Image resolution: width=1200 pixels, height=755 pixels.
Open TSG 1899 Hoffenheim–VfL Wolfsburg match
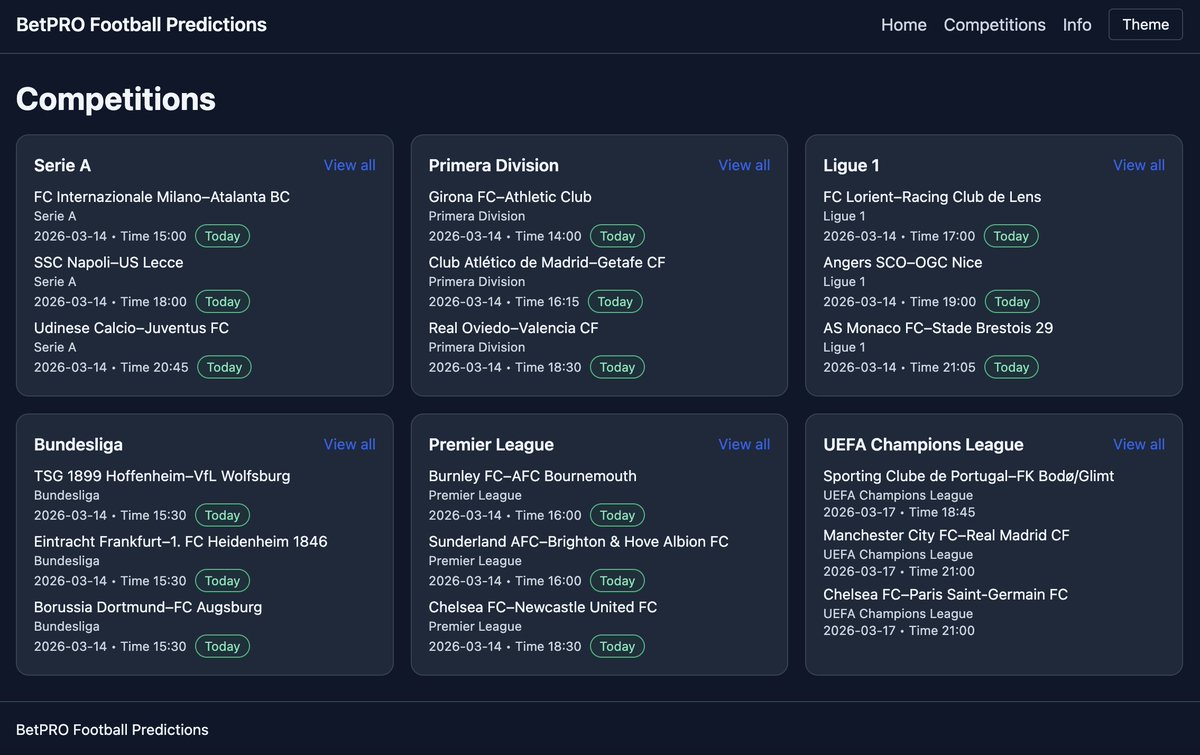coord(162,476)
